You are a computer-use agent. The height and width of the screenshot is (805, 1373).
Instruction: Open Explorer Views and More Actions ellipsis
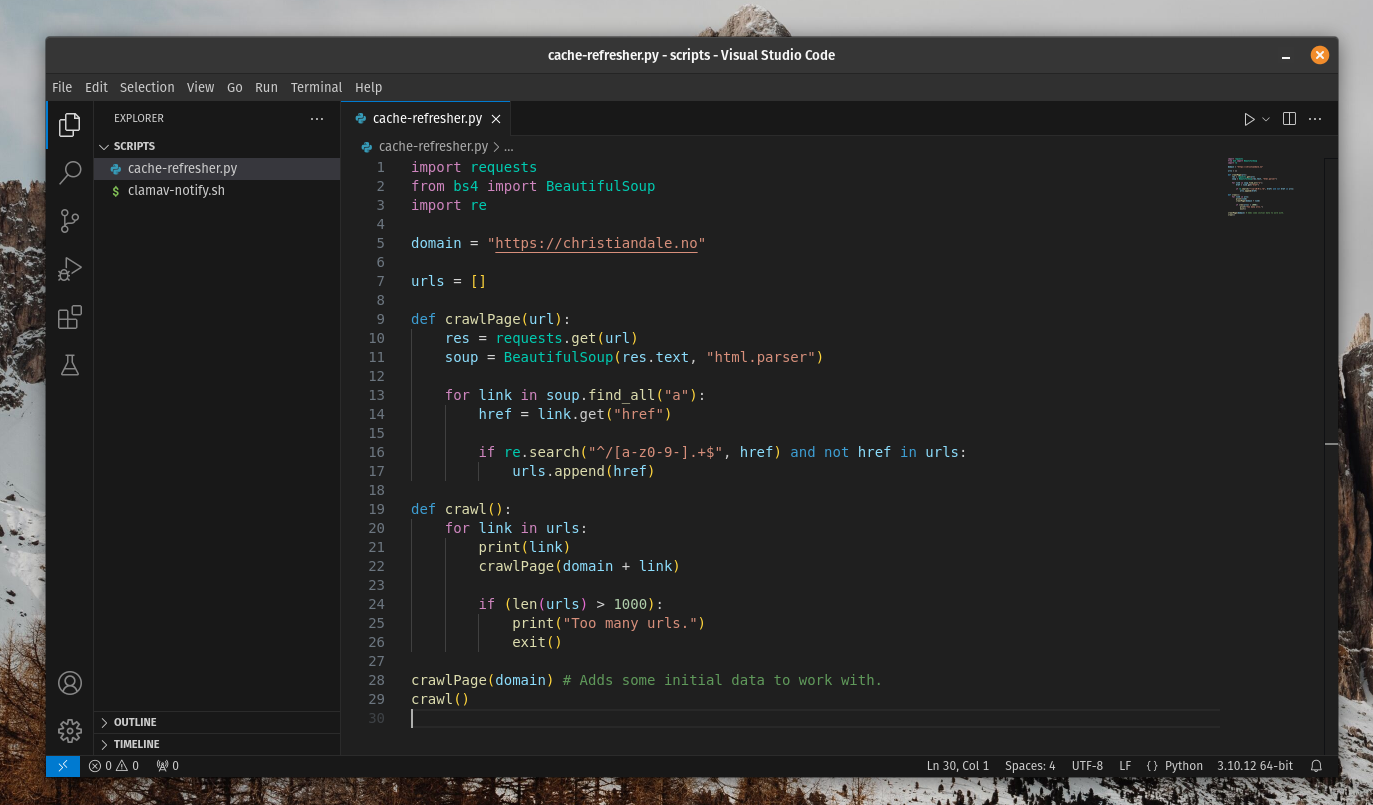click(317, 118)
